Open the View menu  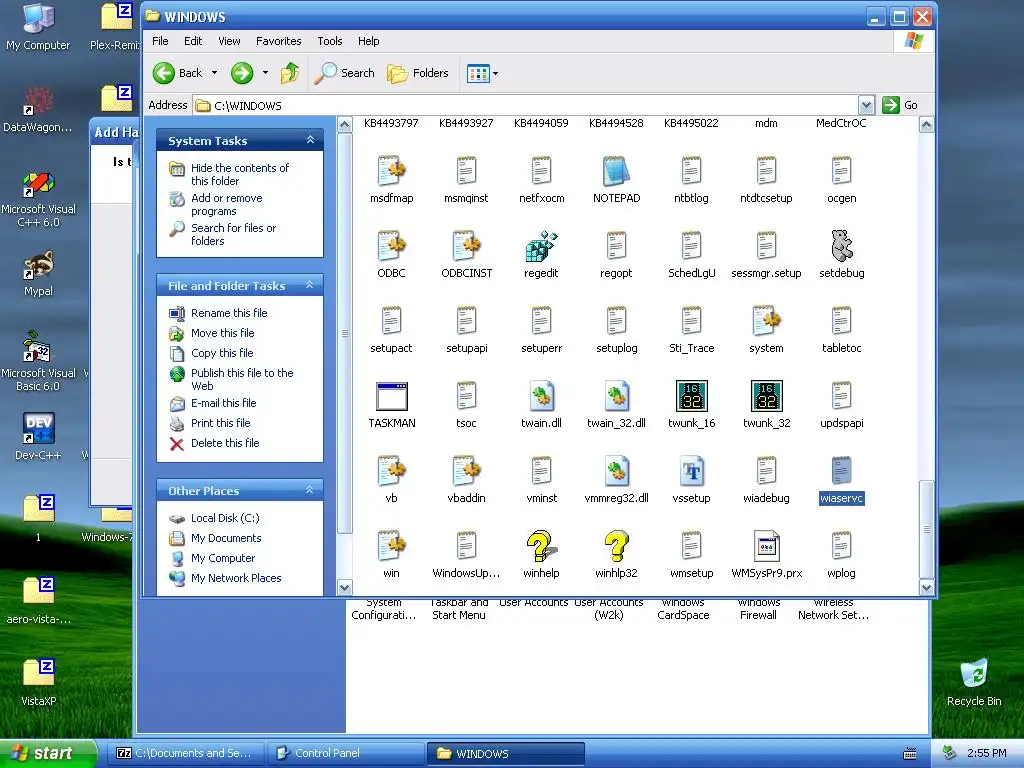tap(229, 41)
